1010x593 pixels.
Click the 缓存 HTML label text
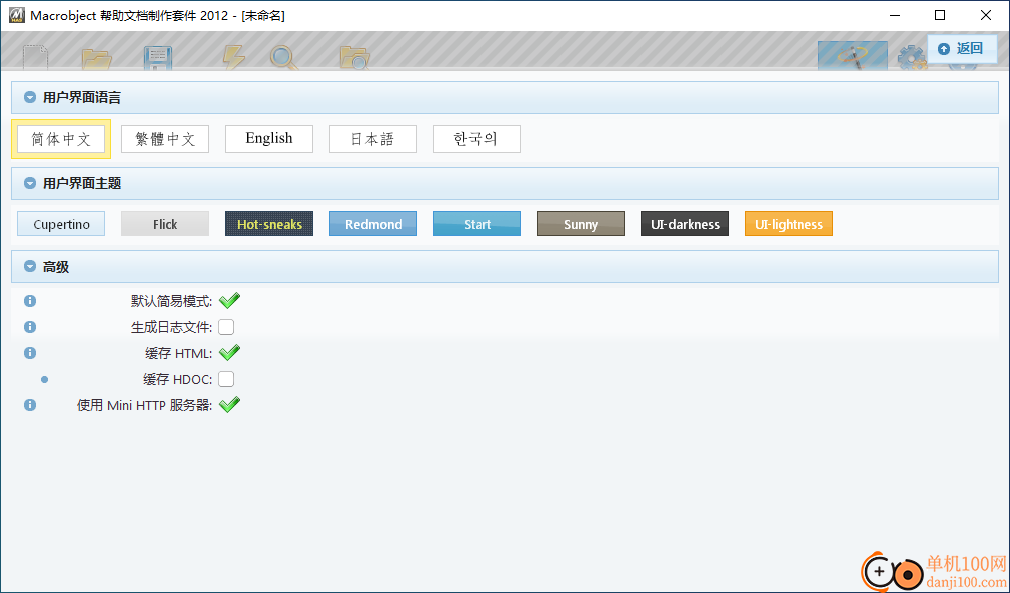pos(178,353)
